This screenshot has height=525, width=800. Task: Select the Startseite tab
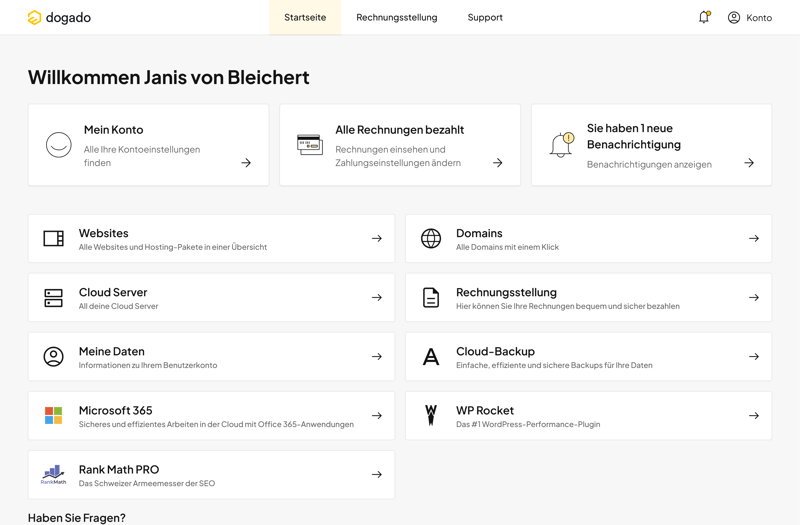pyautogui.click(x=305, y=17)
